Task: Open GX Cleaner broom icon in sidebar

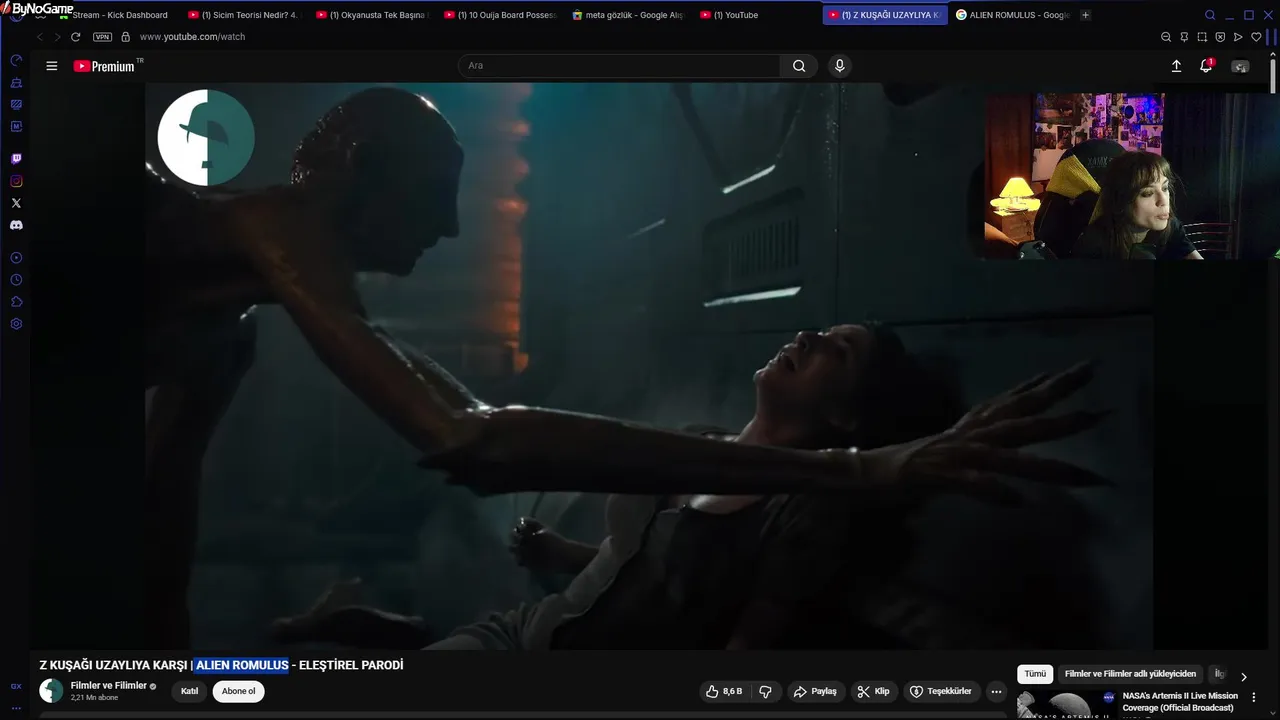Action: click(x=16, y=83)
